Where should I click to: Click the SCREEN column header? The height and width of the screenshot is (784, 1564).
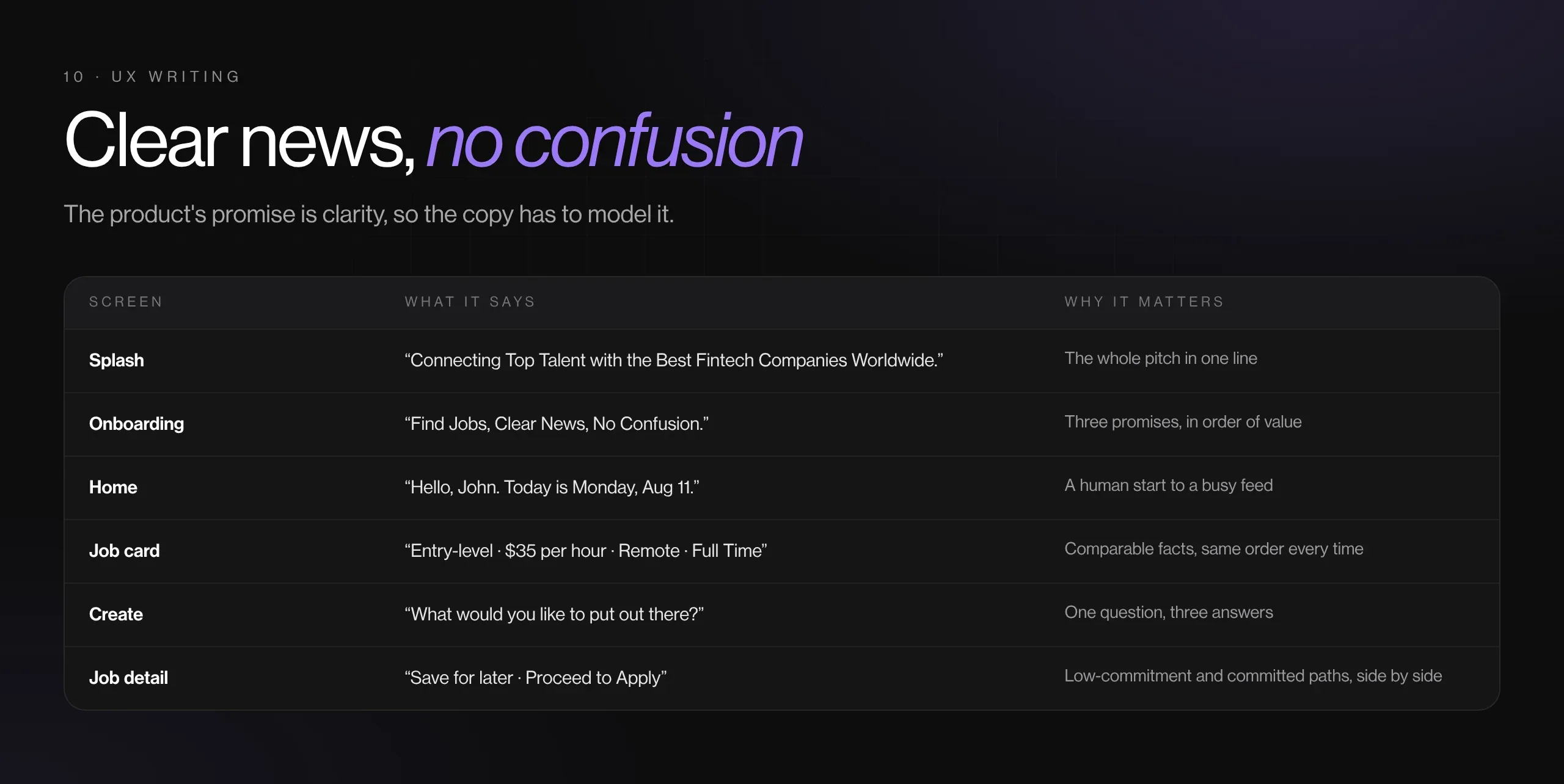126,302
